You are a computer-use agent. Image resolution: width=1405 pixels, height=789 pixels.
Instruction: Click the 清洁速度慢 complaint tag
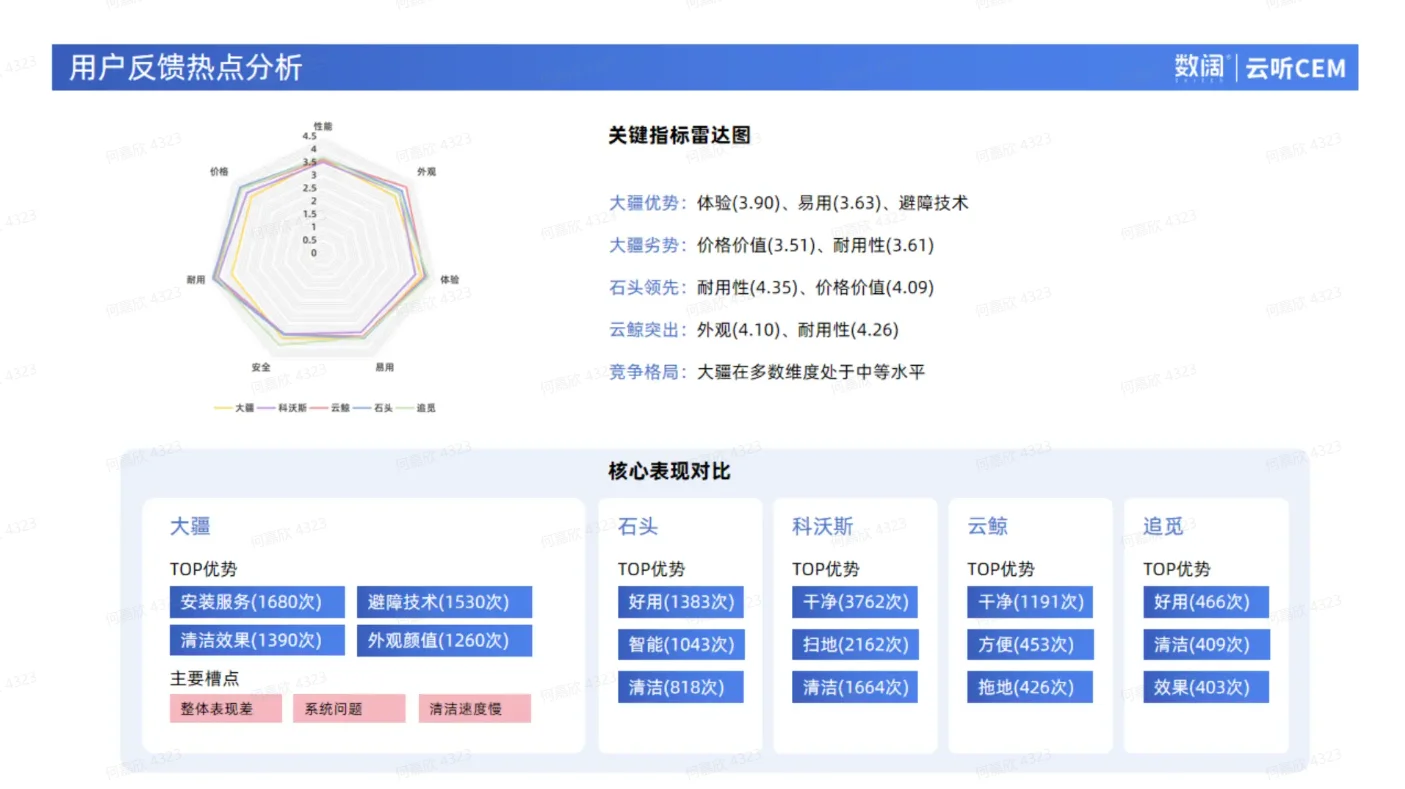tap(474, 709)
